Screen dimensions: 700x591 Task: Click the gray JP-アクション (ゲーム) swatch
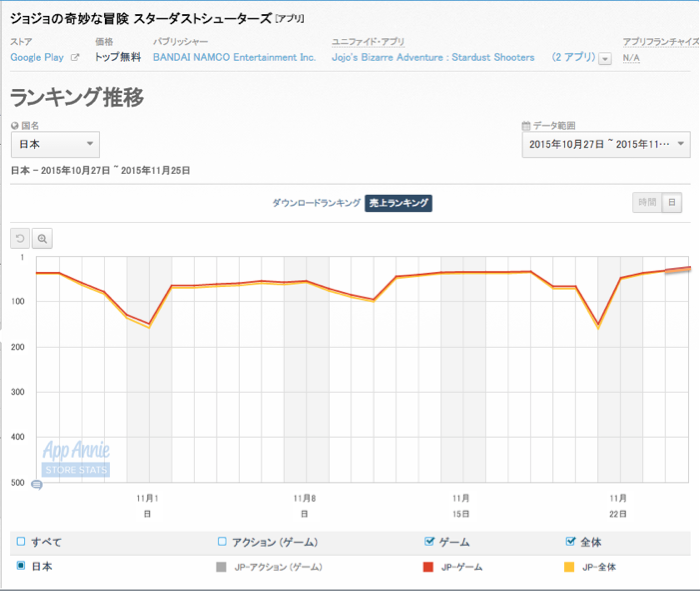[221, 567]
